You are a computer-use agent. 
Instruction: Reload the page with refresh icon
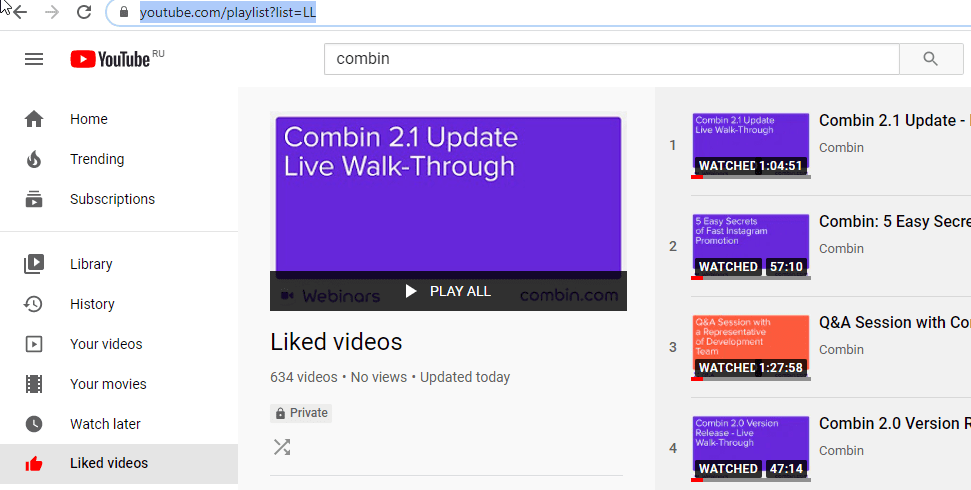click(84, 12)
